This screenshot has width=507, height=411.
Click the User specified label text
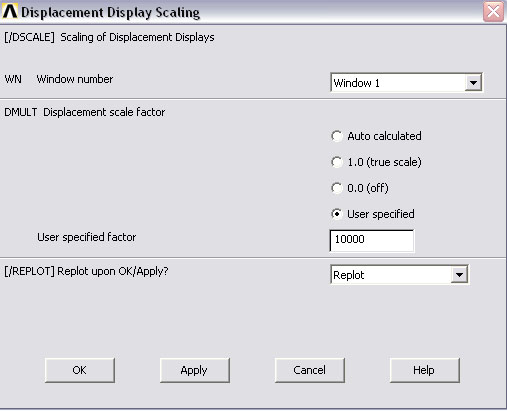coord(381,214)
